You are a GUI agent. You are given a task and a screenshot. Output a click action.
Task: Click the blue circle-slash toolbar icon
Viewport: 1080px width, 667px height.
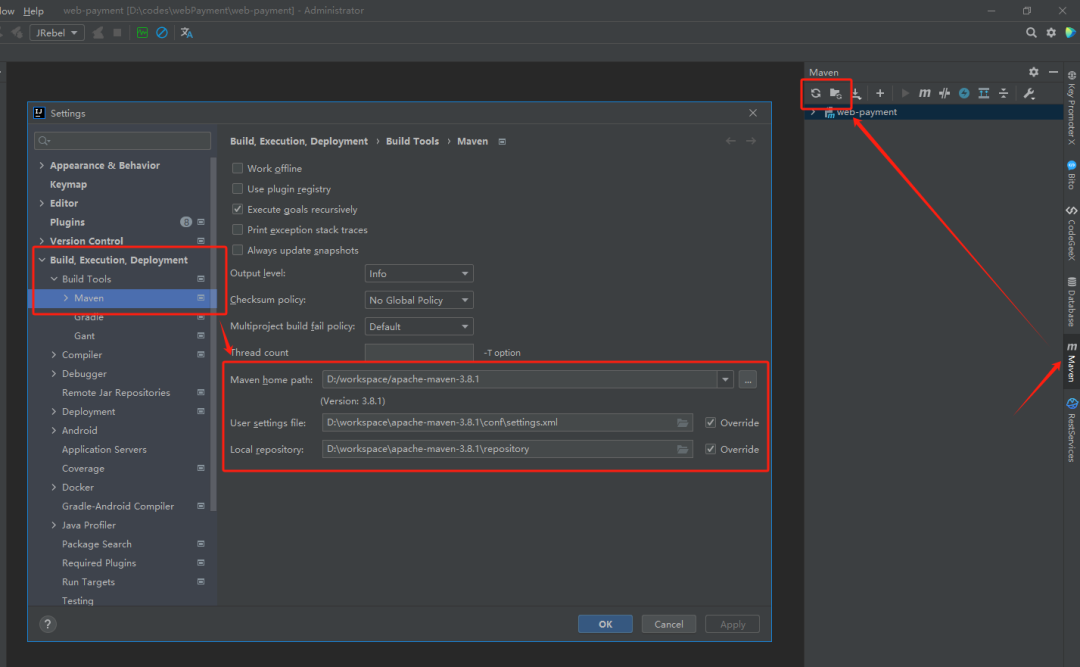pyautogui.click(x=162, y=32)
